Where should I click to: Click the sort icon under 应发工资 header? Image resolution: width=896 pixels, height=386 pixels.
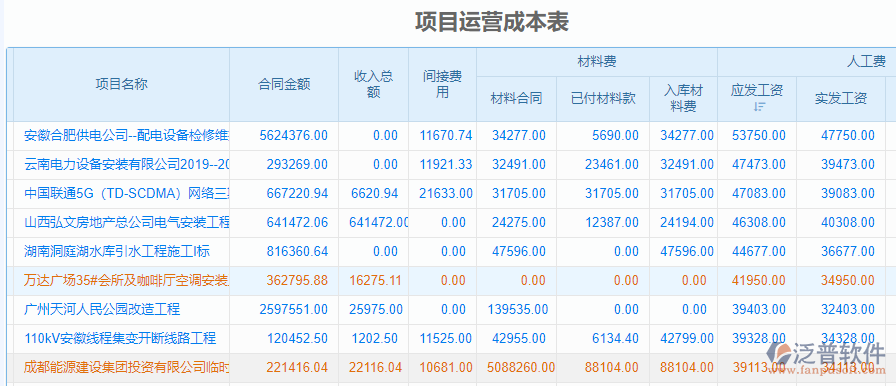759,106
